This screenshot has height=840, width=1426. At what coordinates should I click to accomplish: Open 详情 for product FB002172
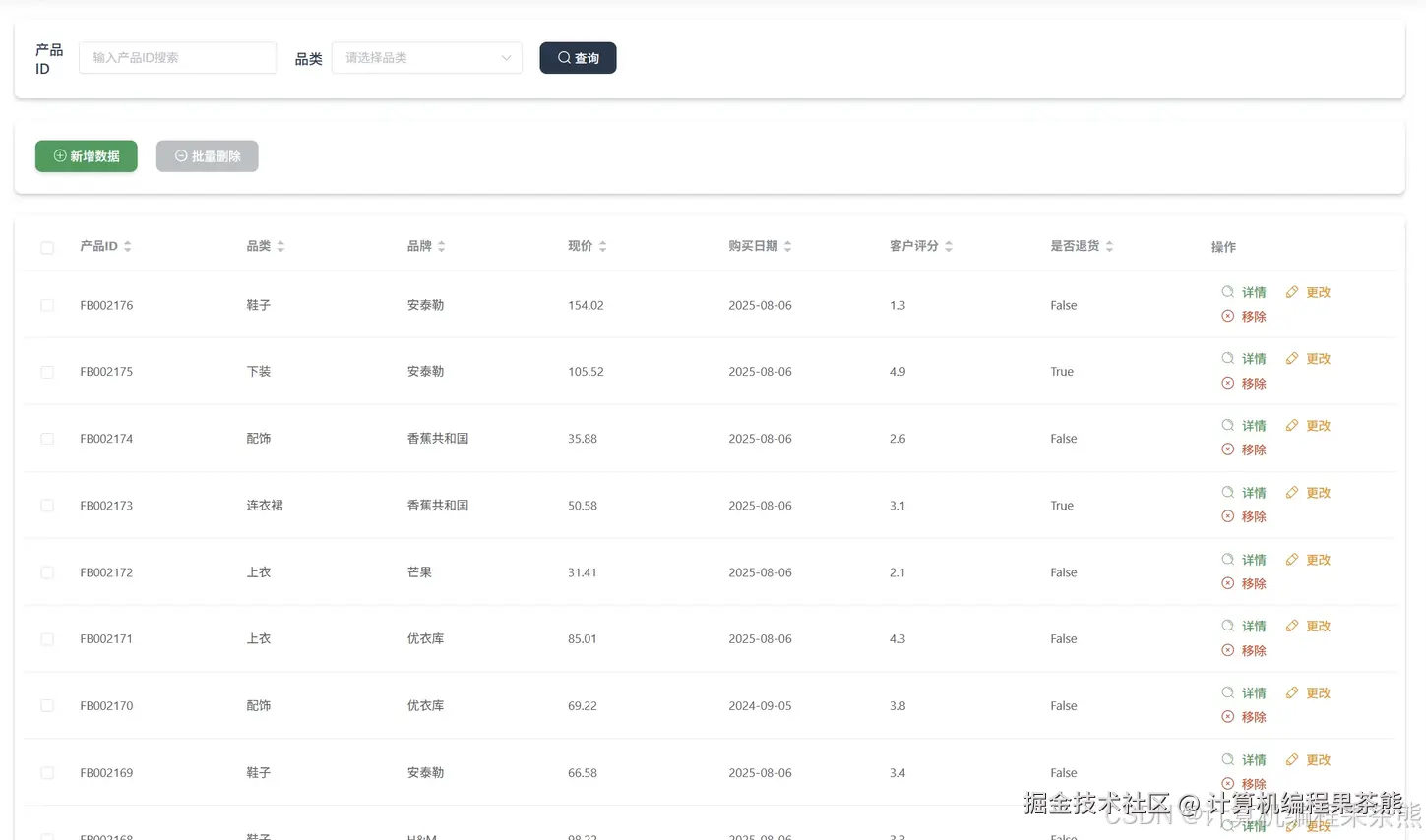(x=1244, y=560)
